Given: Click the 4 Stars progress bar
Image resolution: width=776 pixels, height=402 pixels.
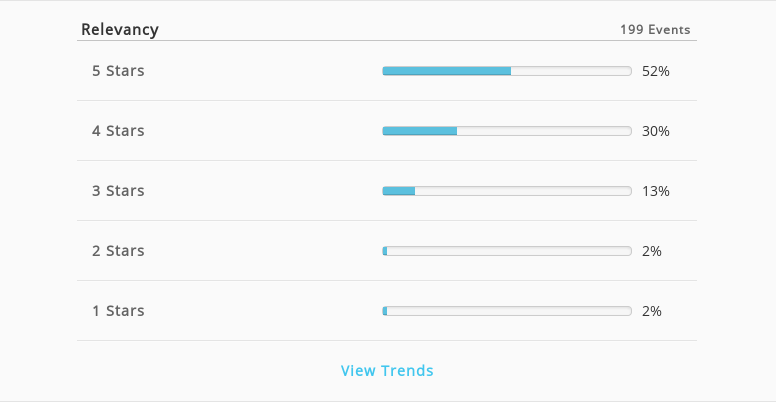Looking at the screenshot, I should tap(507, 131).
